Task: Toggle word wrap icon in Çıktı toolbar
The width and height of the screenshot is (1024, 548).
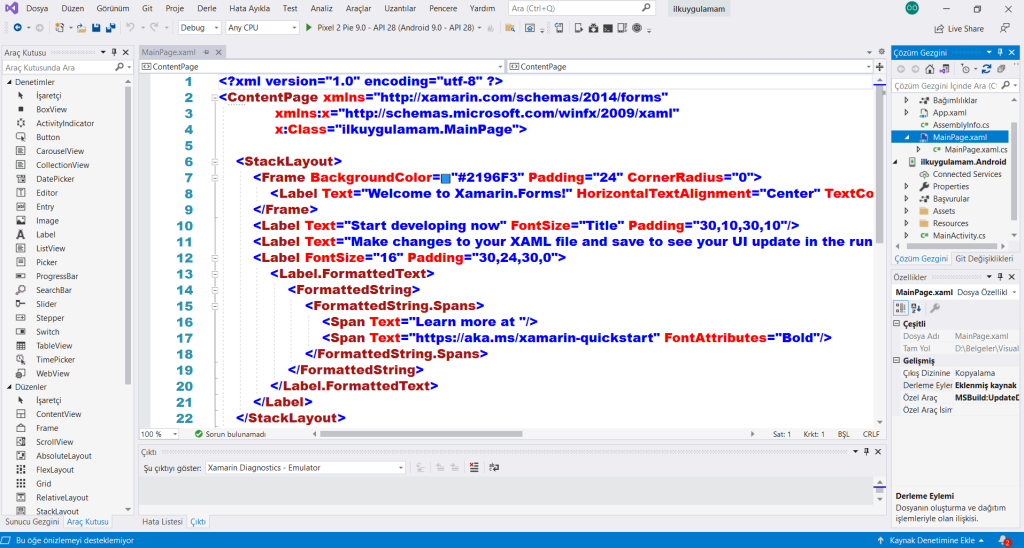Action: (x=492, y=467)
